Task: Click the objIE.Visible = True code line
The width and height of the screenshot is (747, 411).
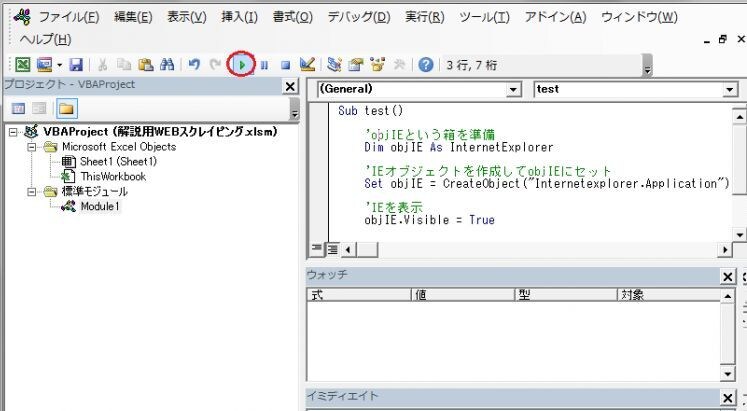Action: pyautogui.click(x=430, y=220)
